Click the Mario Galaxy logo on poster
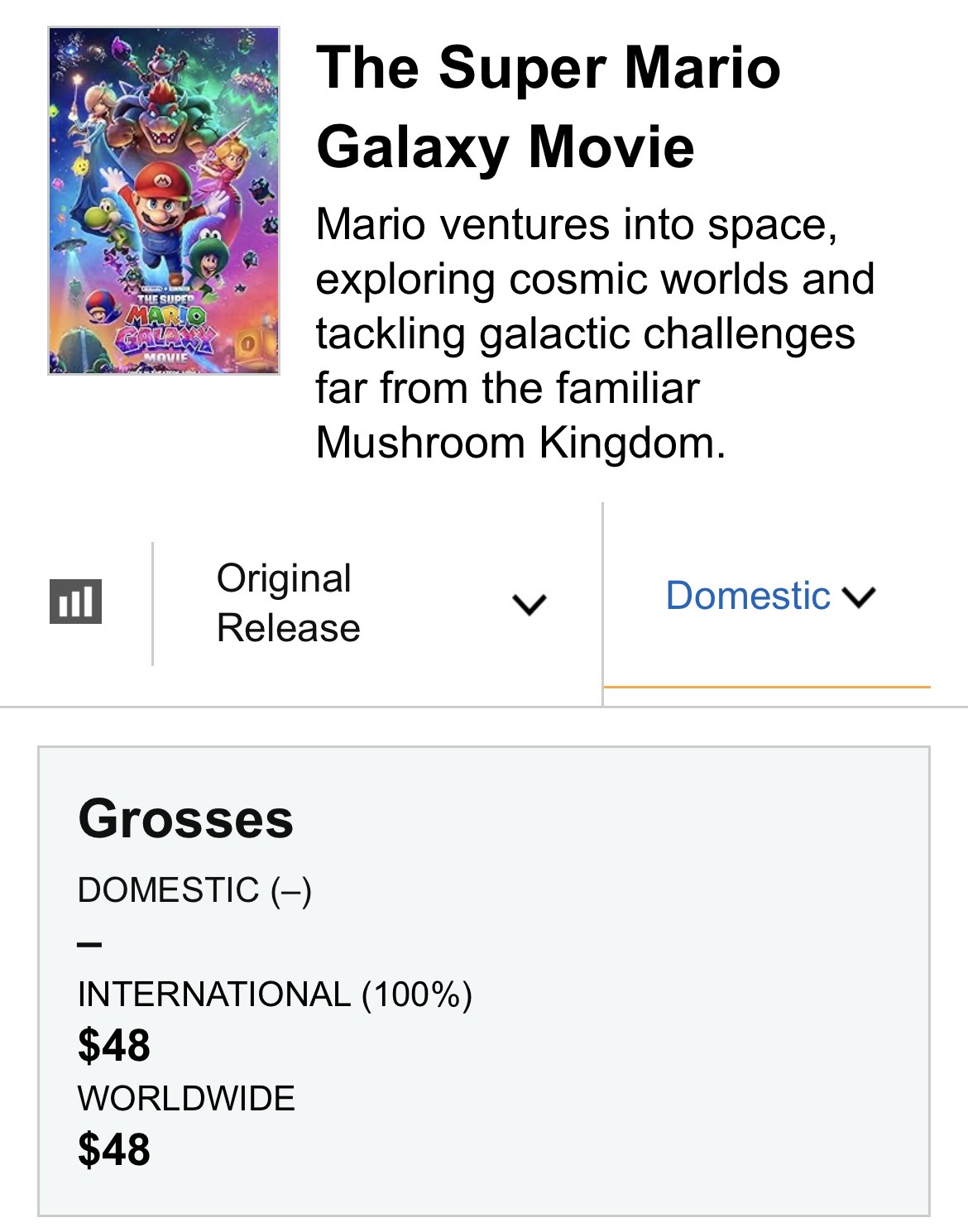Viewport: 968px width, 1232px height. click(165, 327)
